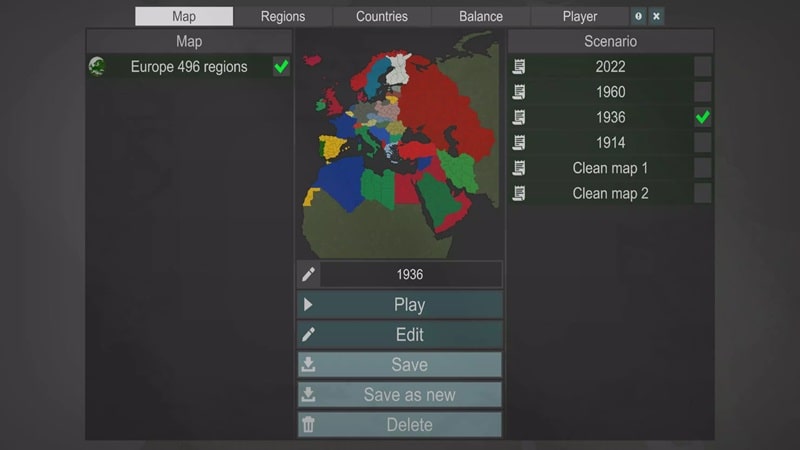Click the pencil icon beside the name field

coord(308,275)
